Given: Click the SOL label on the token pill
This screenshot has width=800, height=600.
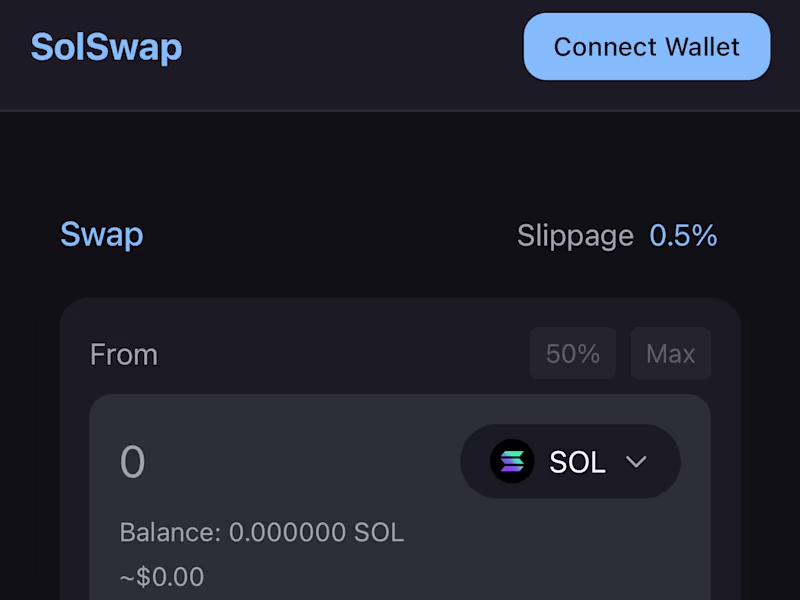Looking at the screenshot, I should [577, 461].
